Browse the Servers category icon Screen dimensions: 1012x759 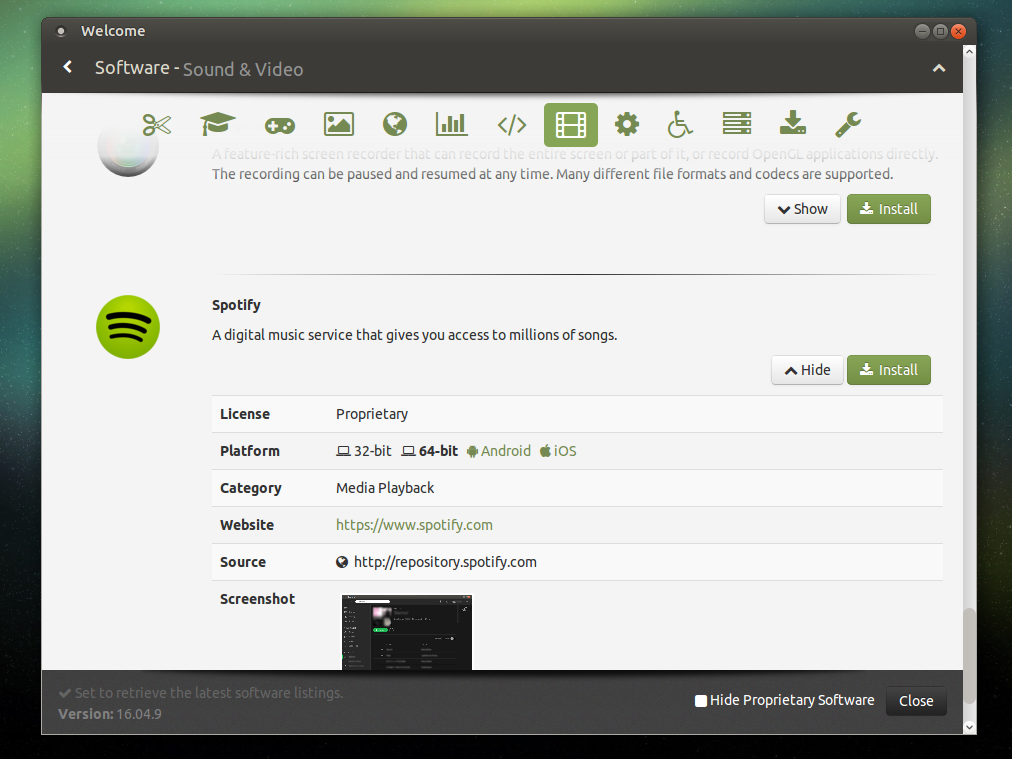tap(736, 124)
